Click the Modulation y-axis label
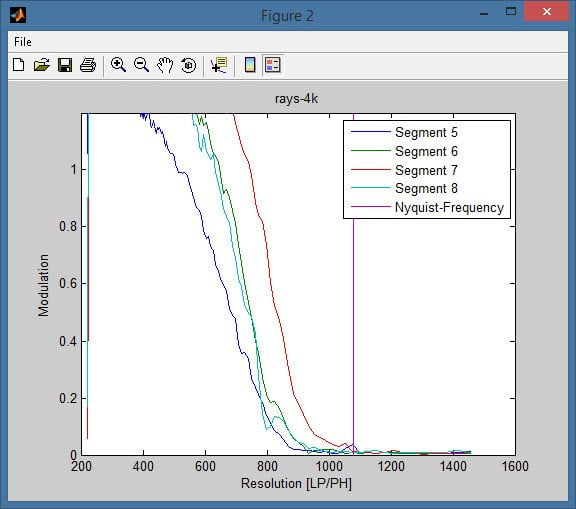This screenshot has width=576, height=509. pos(43,285)
